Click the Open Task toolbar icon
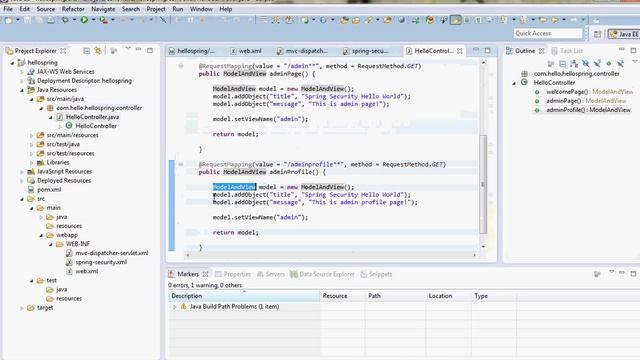This screenshot has height=360, width=640. [356, 20]
